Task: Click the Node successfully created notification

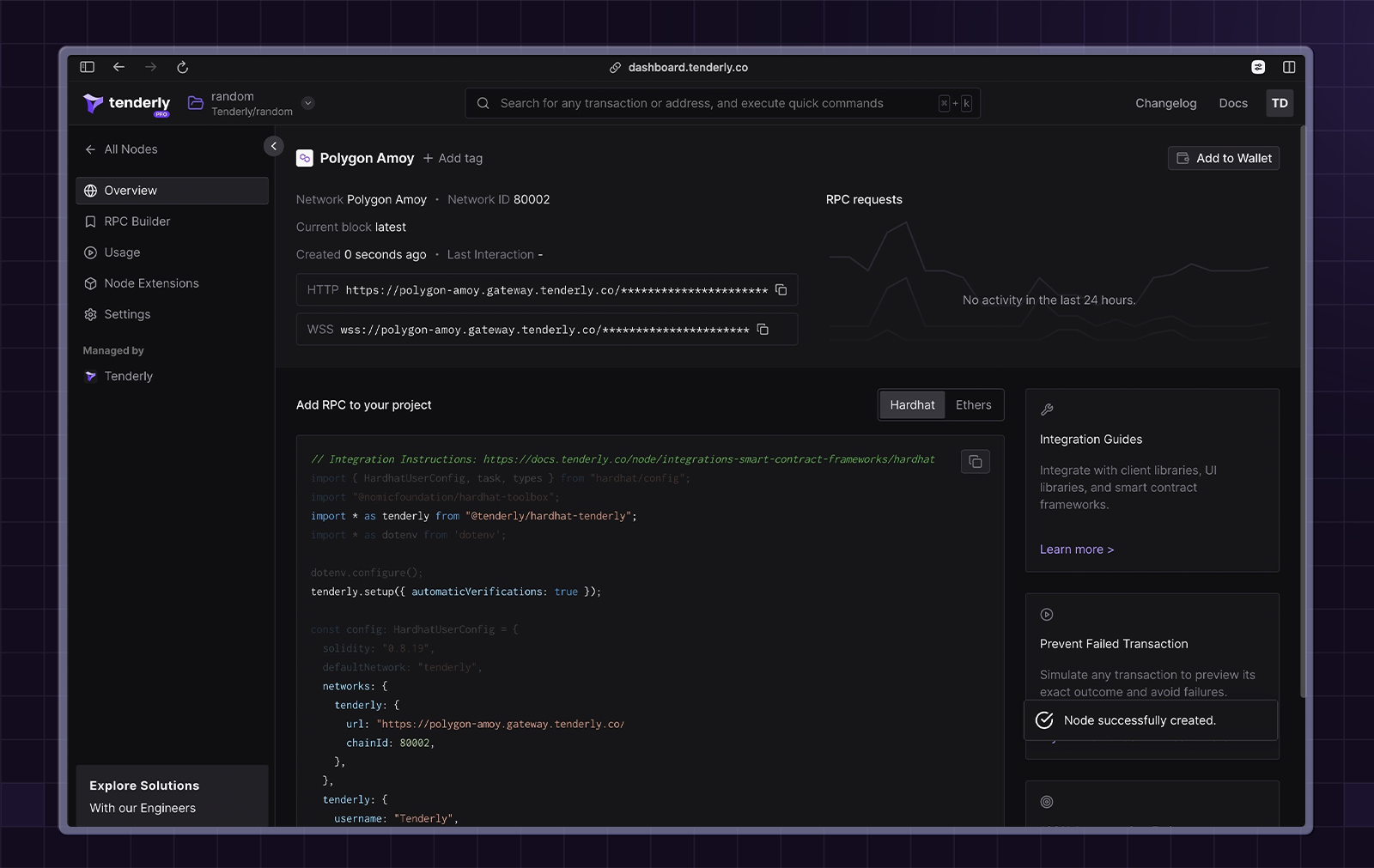Action: coord(1151,720)
